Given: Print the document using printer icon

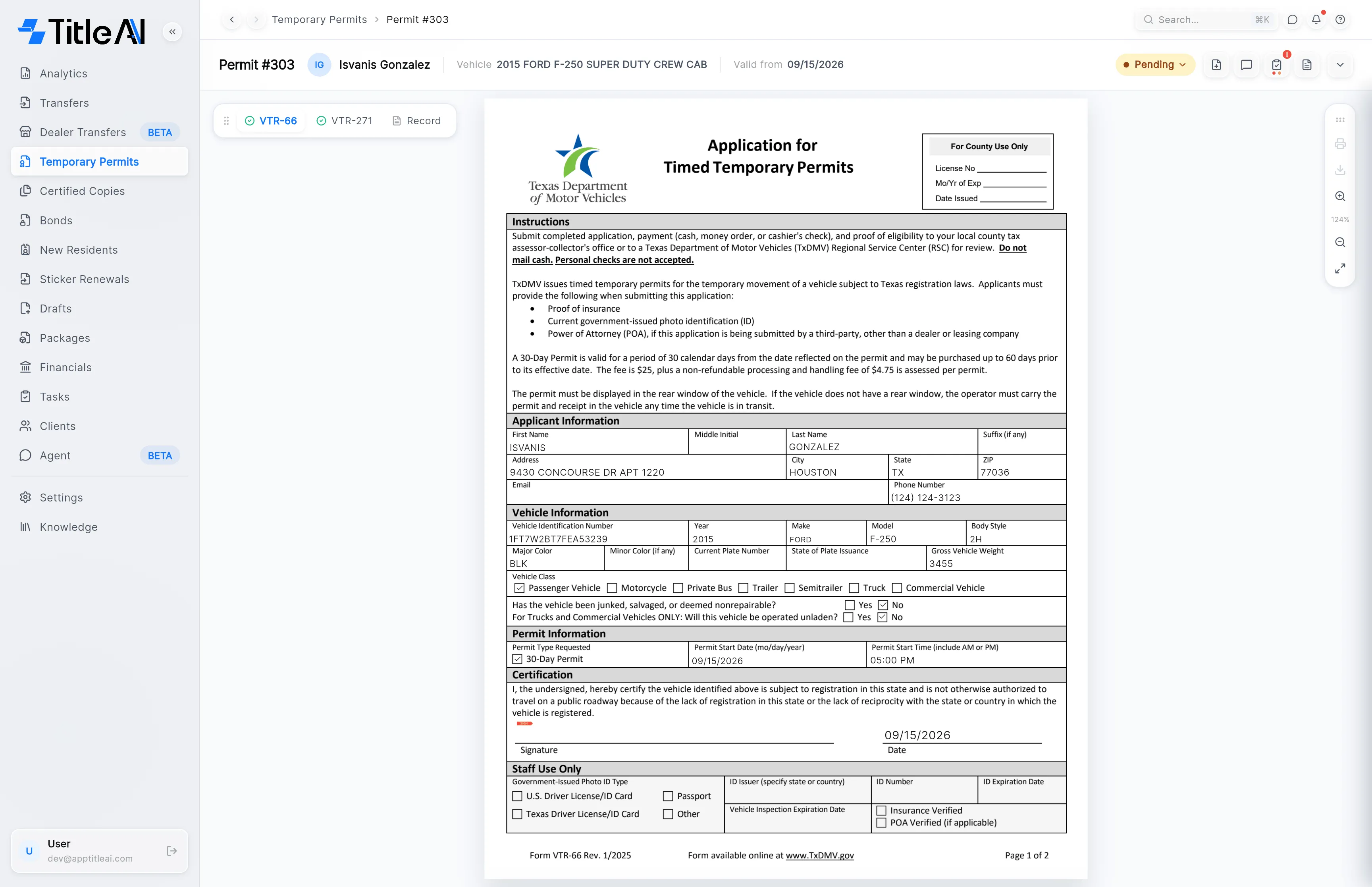Looking at the screenshot, I should pyautogui.click(x=1340, y=144).
